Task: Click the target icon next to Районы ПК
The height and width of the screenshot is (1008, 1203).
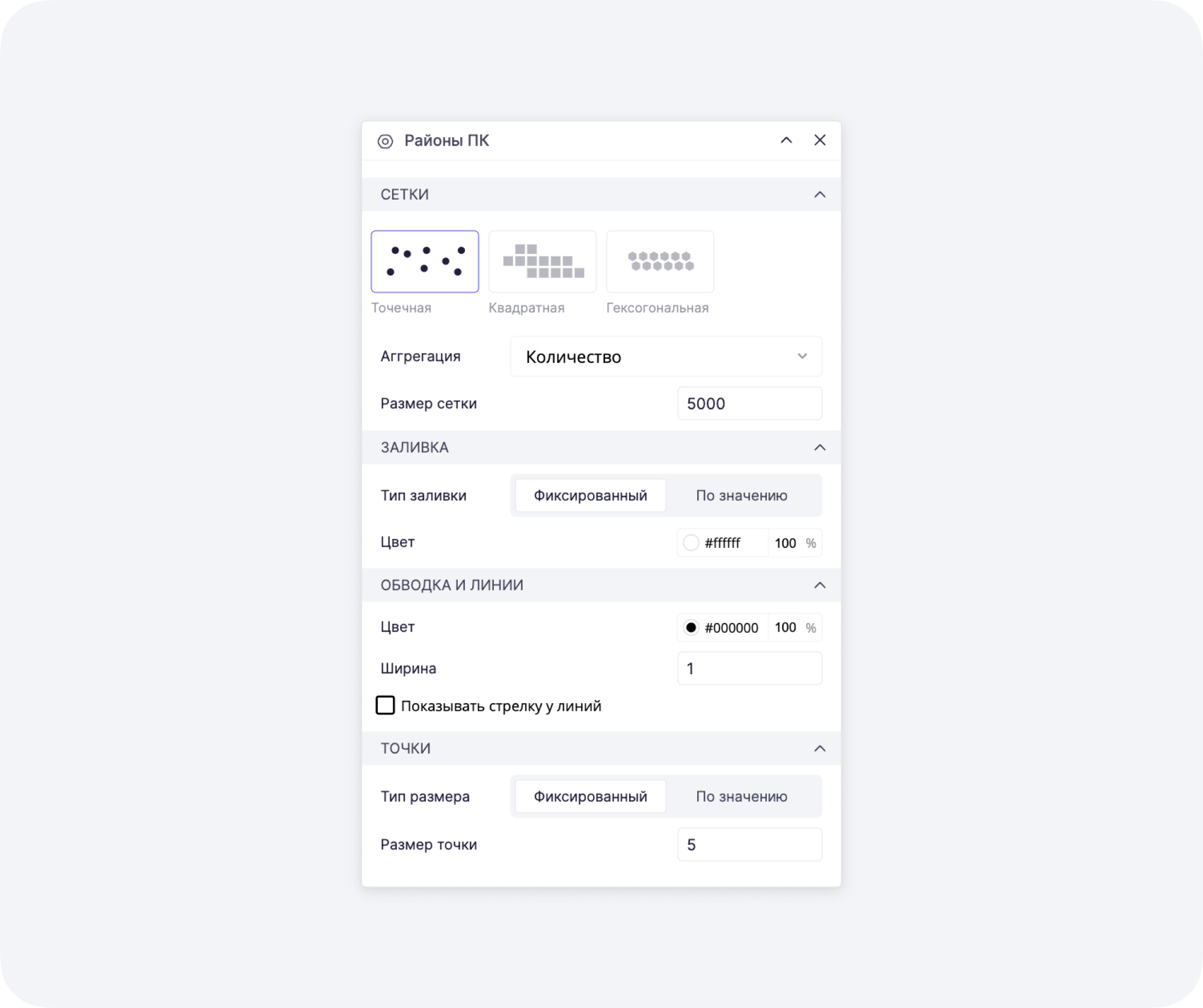Action: pyautogui.click(x=383, y=140)
